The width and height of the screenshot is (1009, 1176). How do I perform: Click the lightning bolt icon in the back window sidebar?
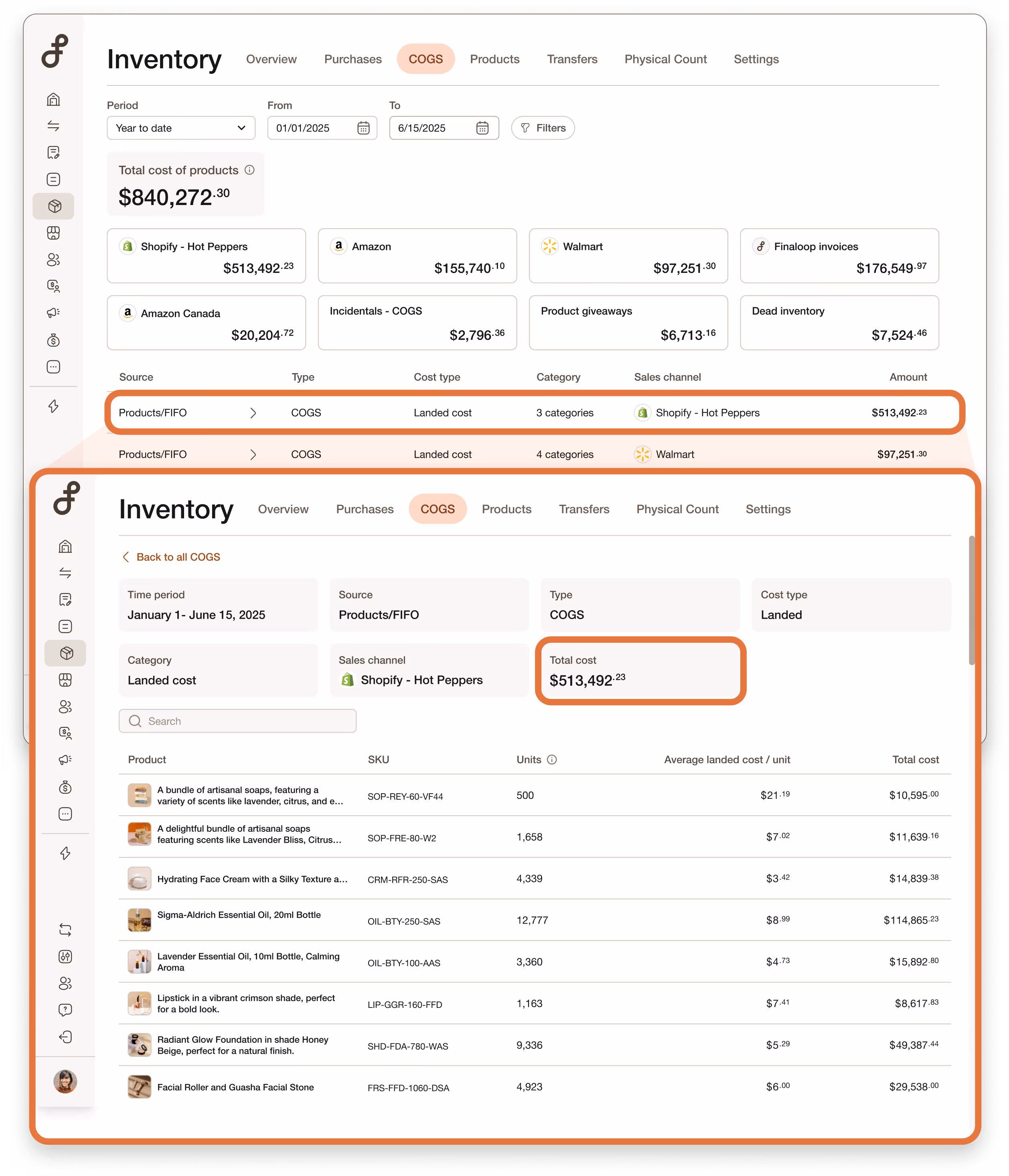[53, 406]
